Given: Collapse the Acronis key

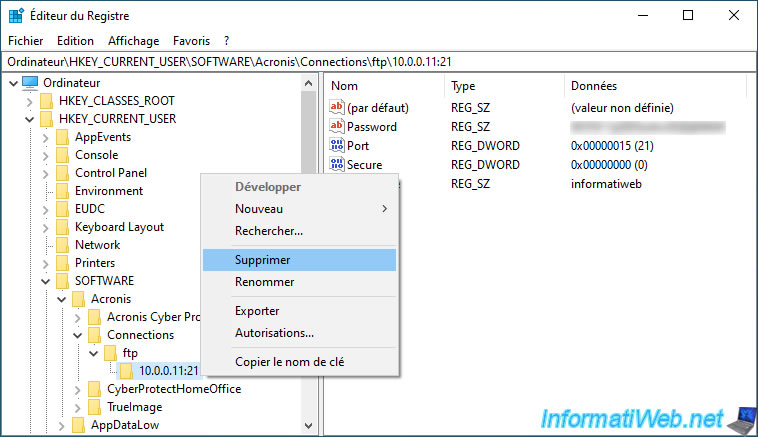Looking at the screenshot, I should (x=61, y=300).
